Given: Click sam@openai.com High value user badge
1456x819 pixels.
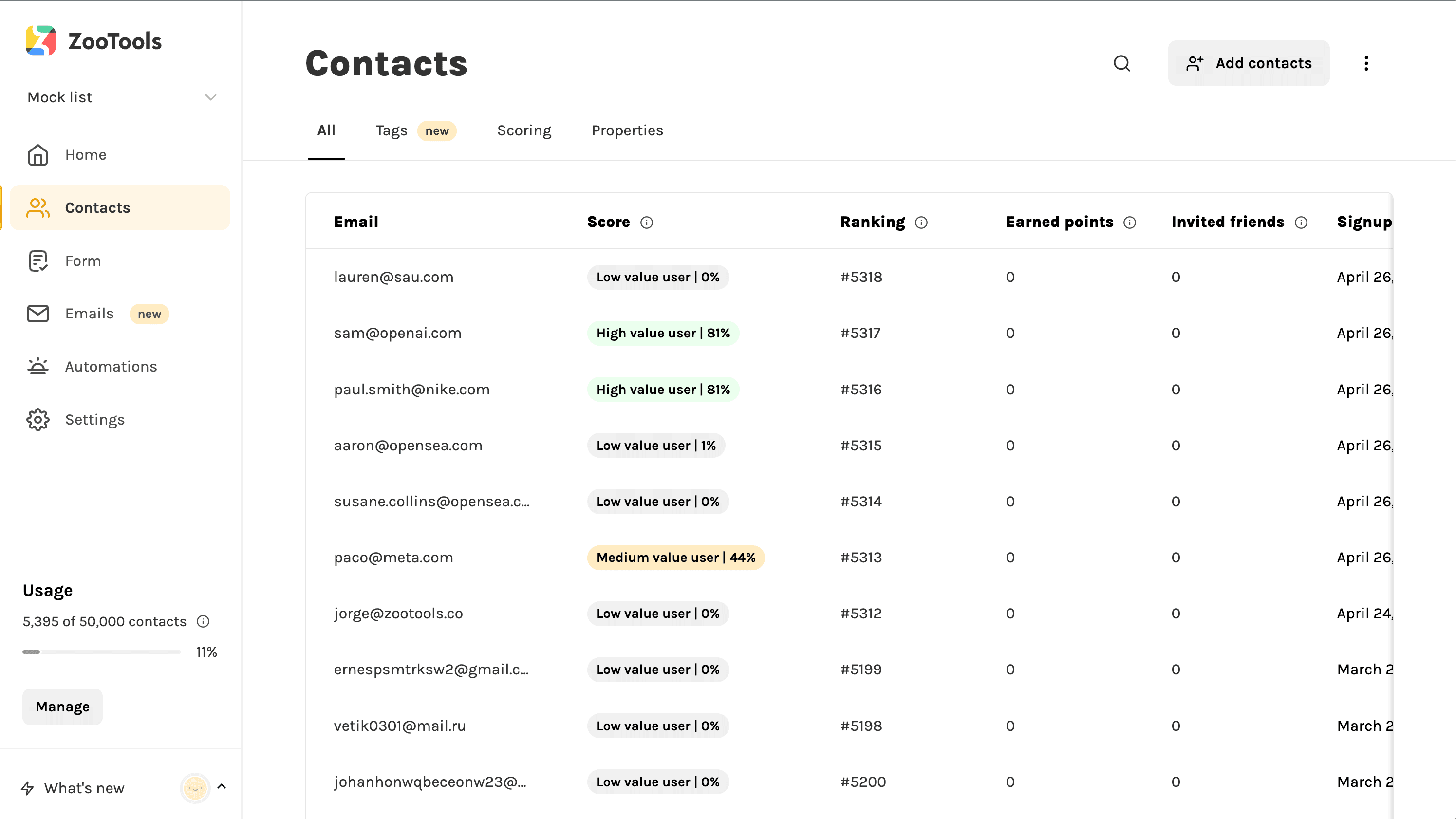Looking at the screenshot, I should [x=663, y=333].
